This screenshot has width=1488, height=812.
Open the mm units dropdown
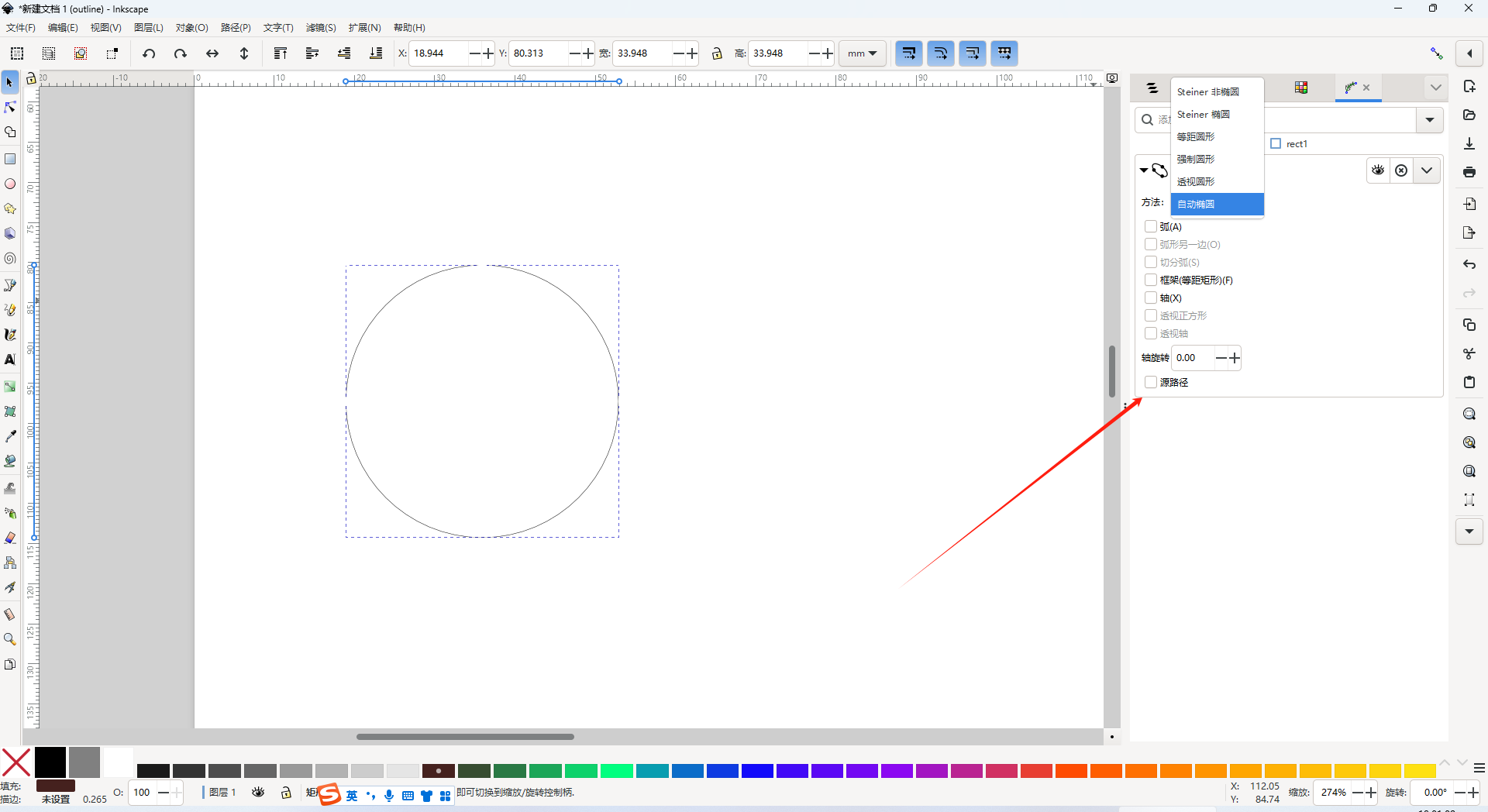(x=862, y=53)
